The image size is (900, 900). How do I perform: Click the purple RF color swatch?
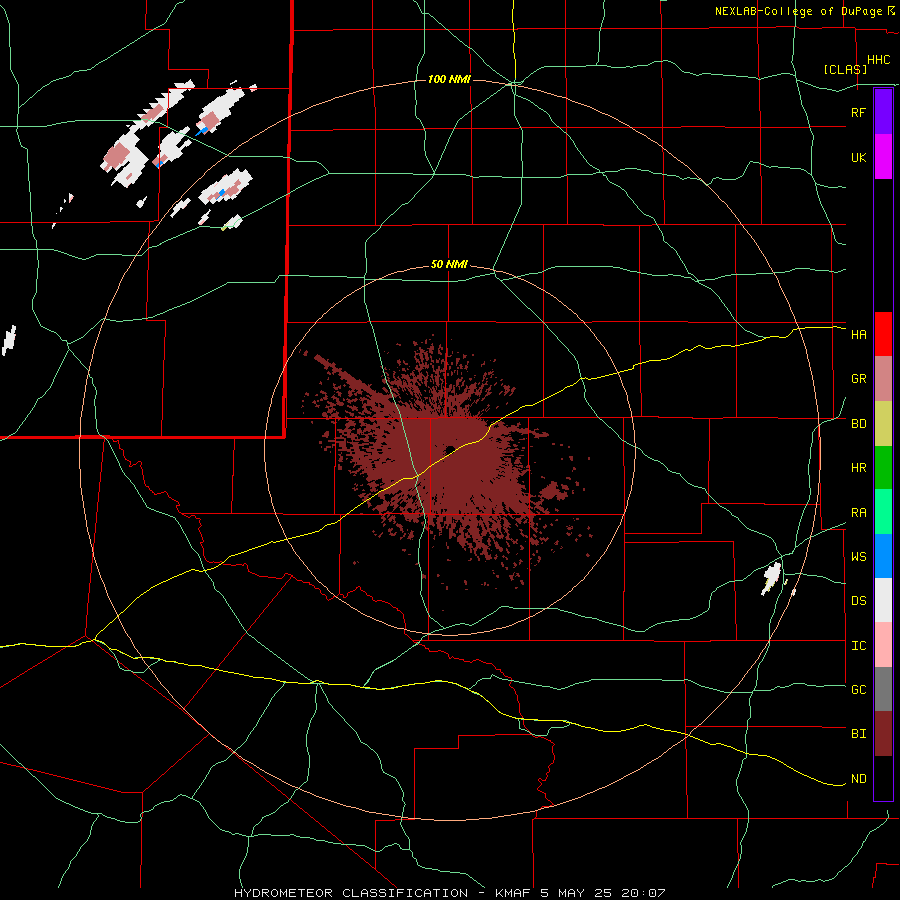click(x=883, y=112)
